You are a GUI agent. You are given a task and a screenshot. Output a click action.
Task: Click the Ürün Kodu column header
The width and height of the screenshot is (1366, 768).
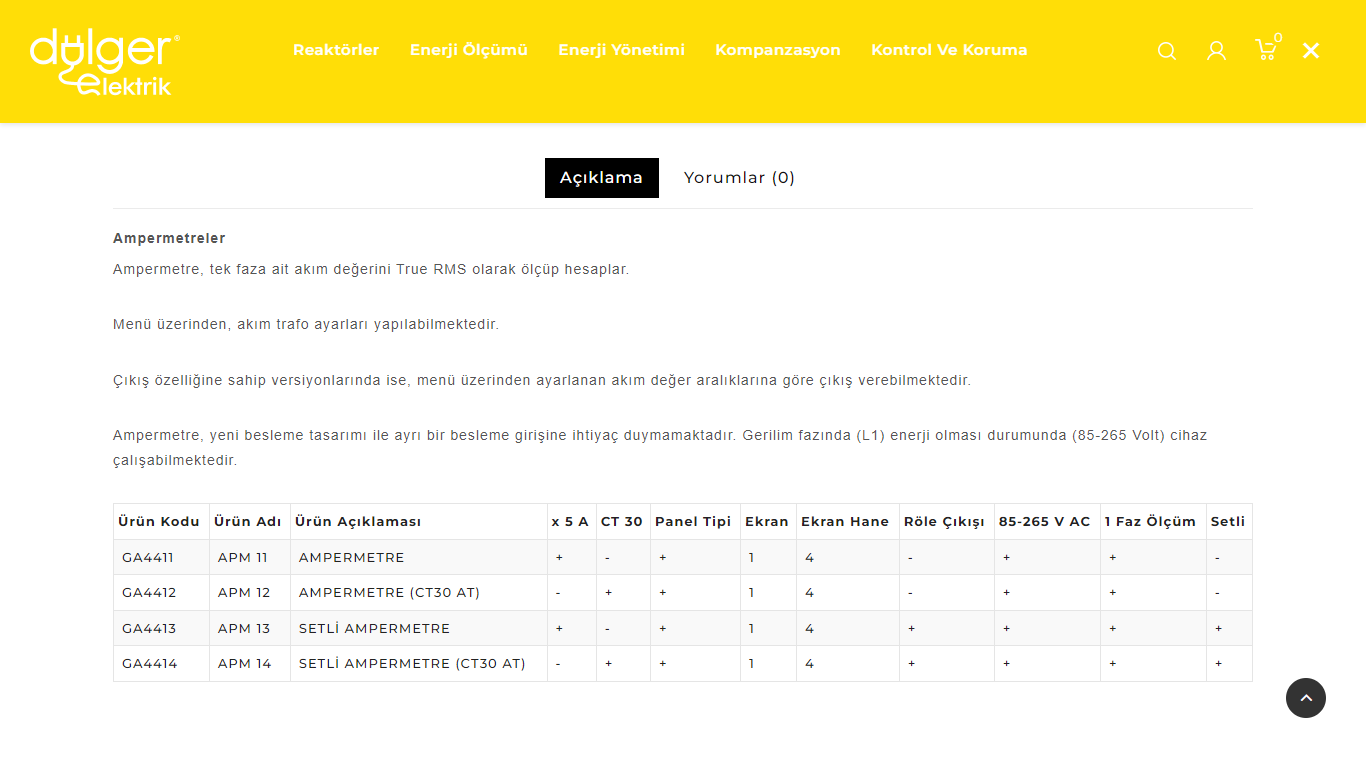click(x=159, y=522)
